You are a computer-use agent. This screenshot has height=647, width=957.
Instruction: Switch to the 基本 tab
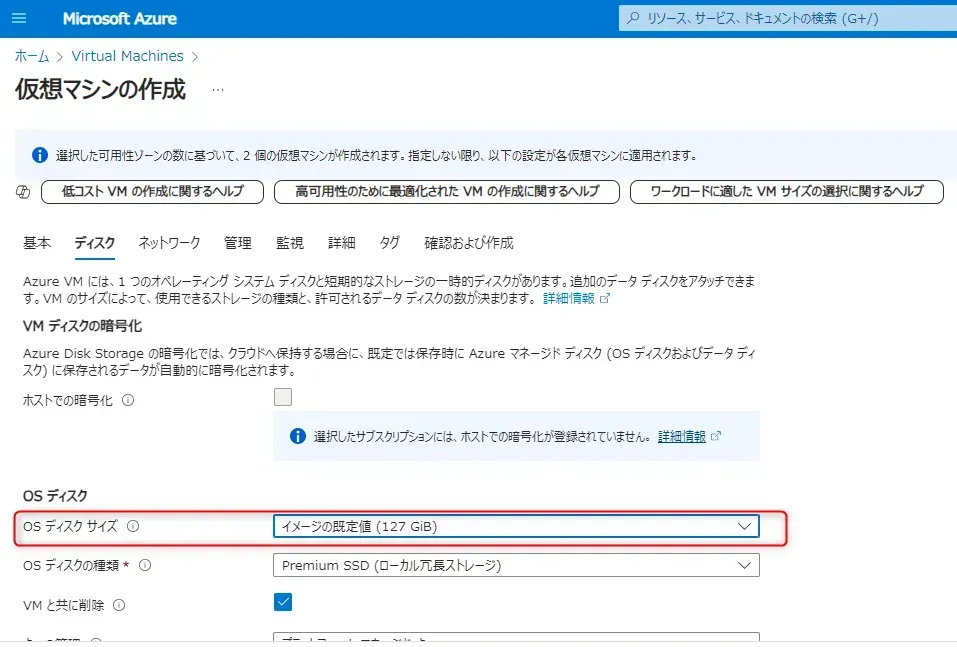(x=37, y=243)
